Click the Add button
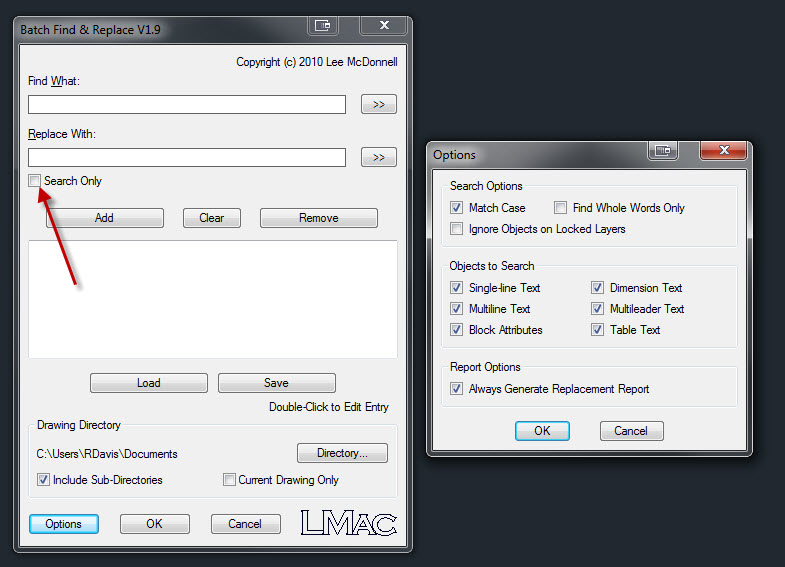Image resolution: width=785 pixels, height=567 pixels. tap(105, 218)
